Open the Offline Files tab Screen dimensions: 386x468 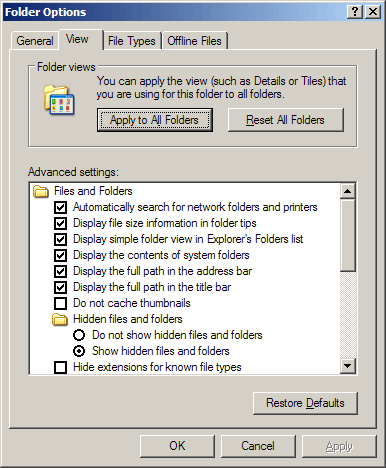(x=194, y=41)
